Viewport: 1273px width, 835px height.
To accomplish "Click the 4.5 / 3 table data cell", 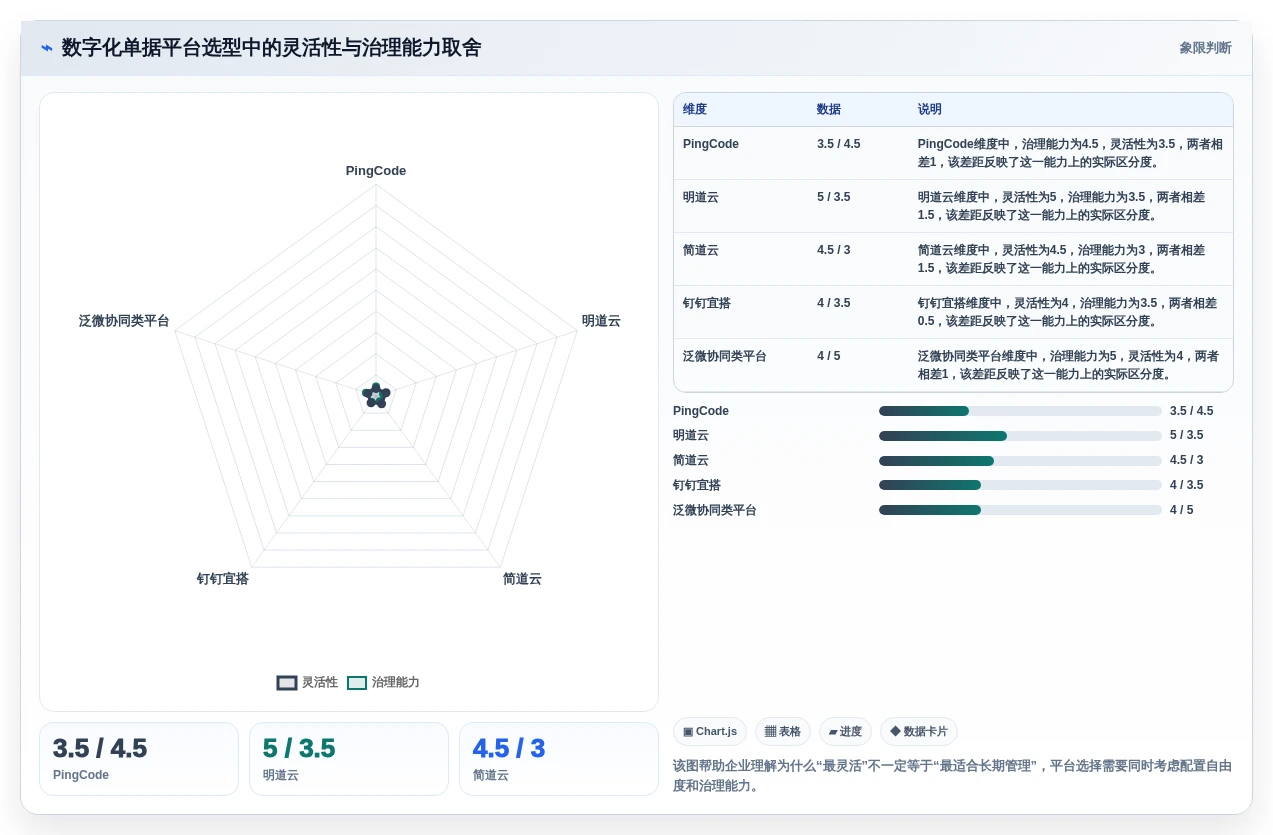I will pyautogui.click(x=858, y=259).
